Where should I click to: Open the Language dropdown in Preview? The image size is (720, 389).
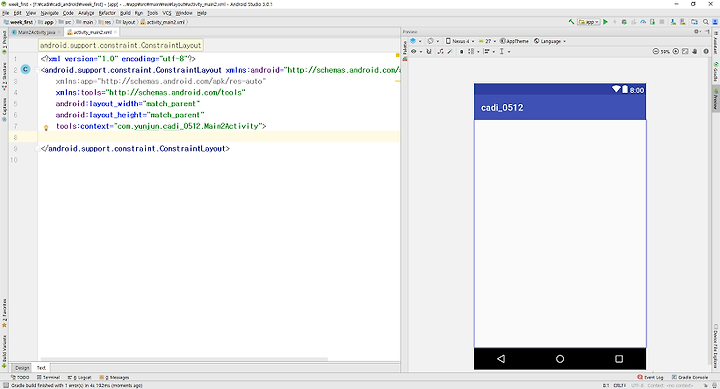click(x=550, y=41)
